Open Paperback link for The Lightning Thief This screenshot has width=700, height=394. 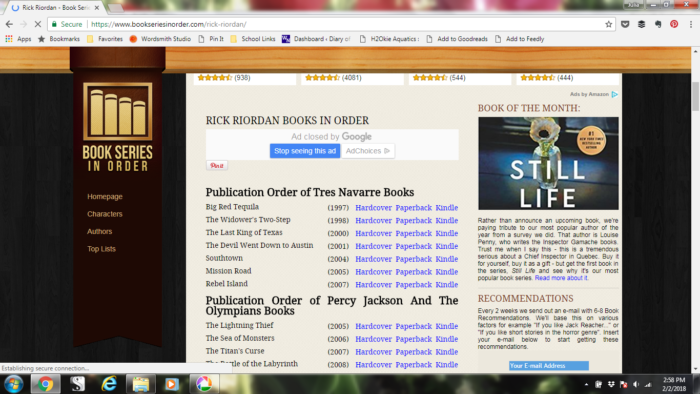414,326
